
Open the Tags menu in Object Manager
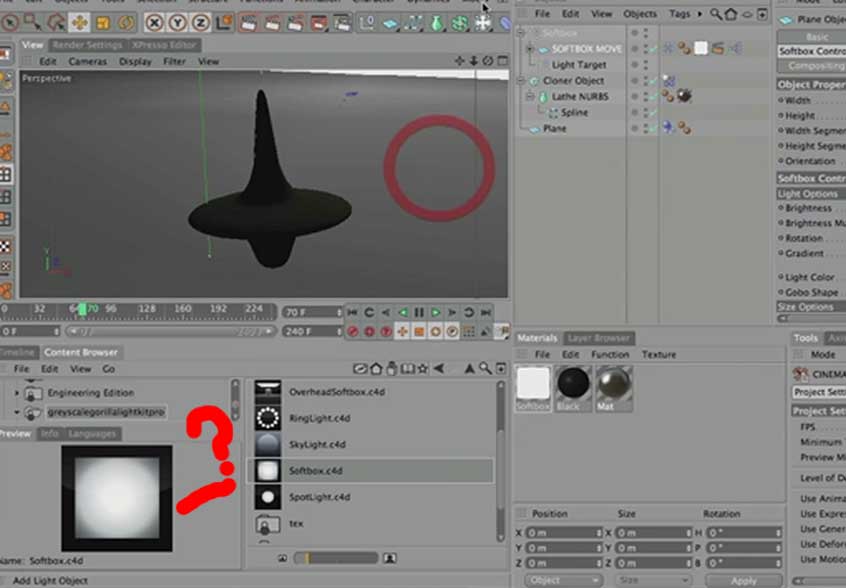[679, 14]
